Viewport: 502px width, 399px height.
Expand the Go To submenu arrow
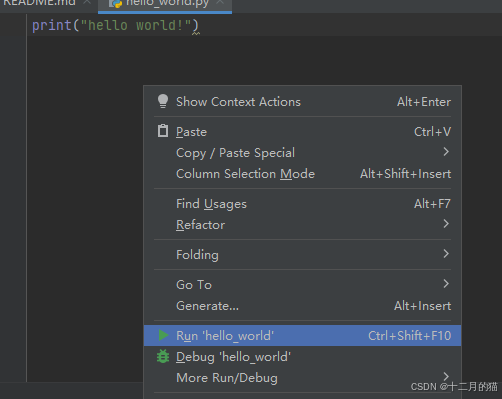tap(446, 284)
